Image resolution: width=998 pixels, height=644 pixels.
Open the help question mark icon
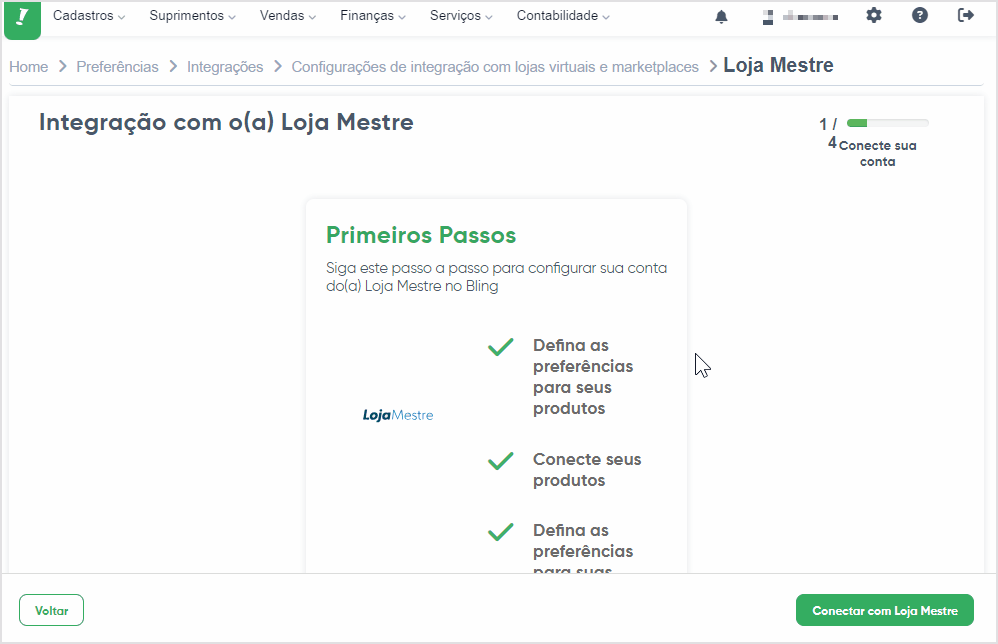pos(920,15)
